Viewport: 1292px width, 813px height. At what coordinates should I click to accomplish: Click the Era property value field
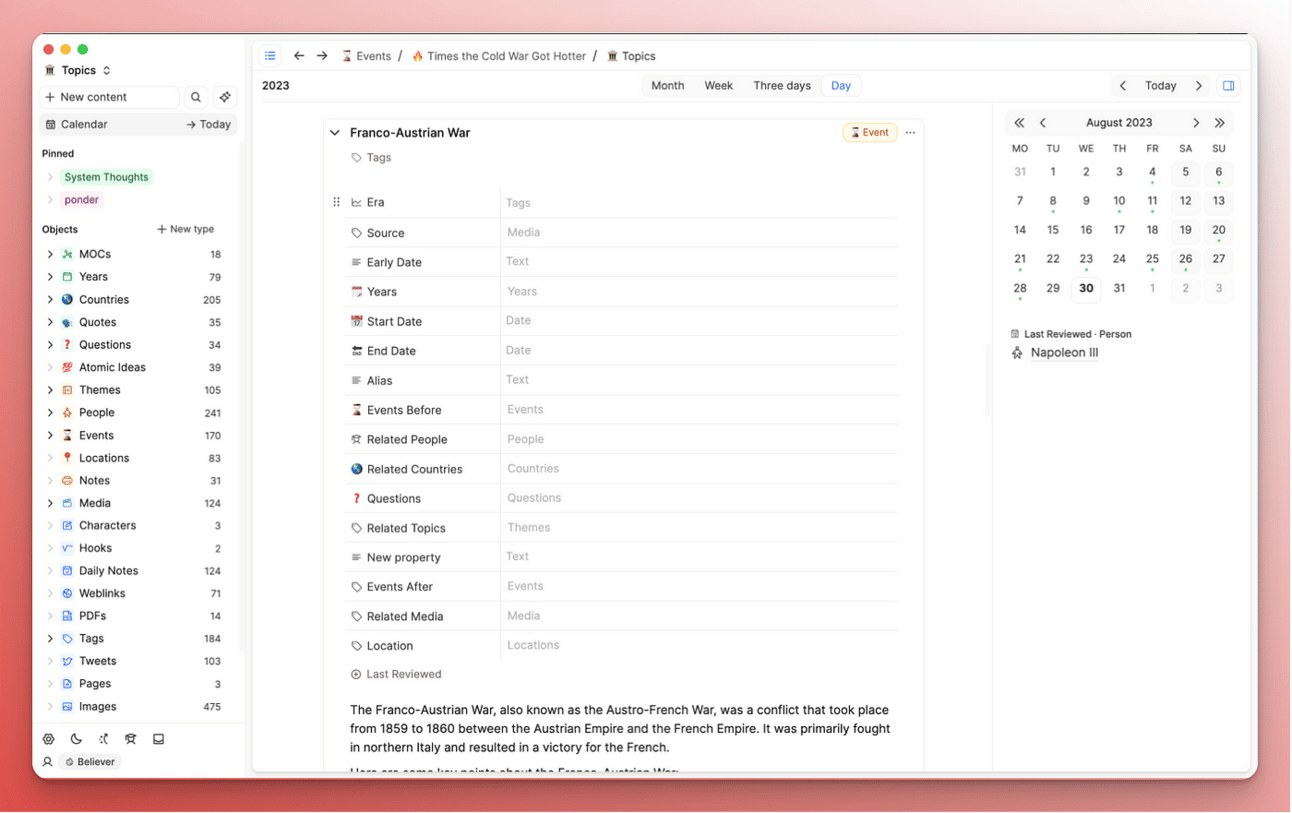click(699, 203)
